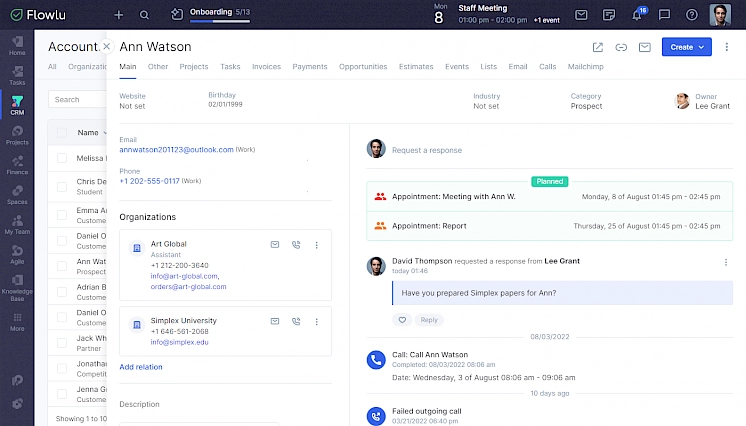Like David Thompson's comment with heart

pos(402,320)
